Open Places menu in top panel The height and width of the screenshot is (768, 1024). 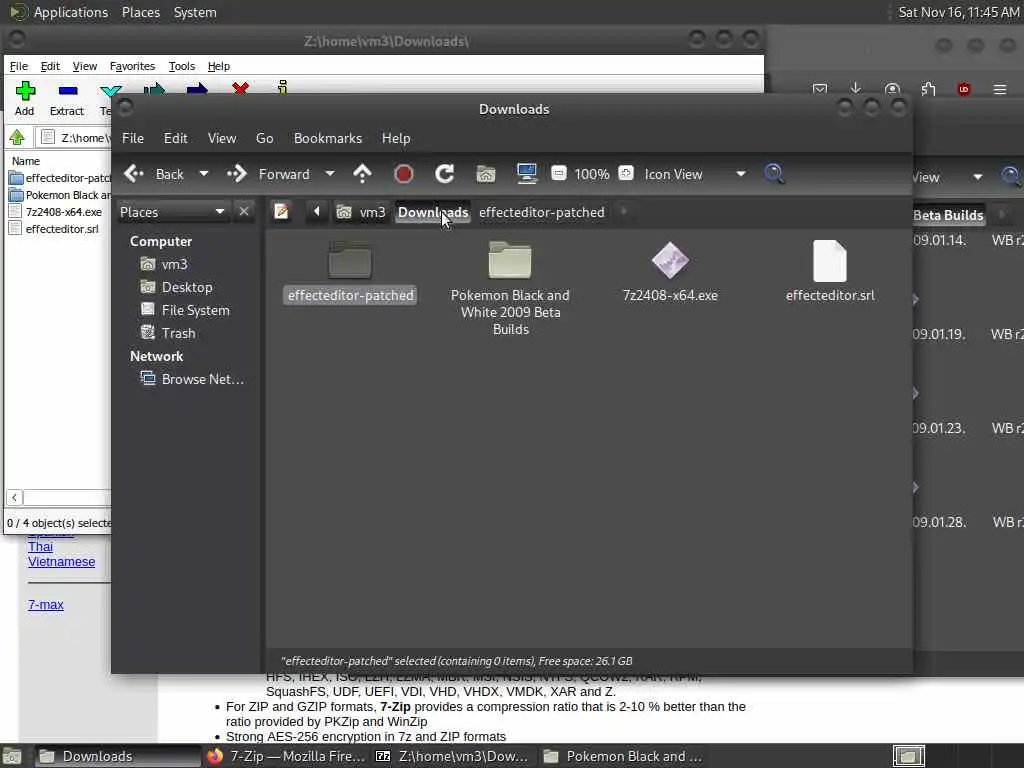[140, 12]
